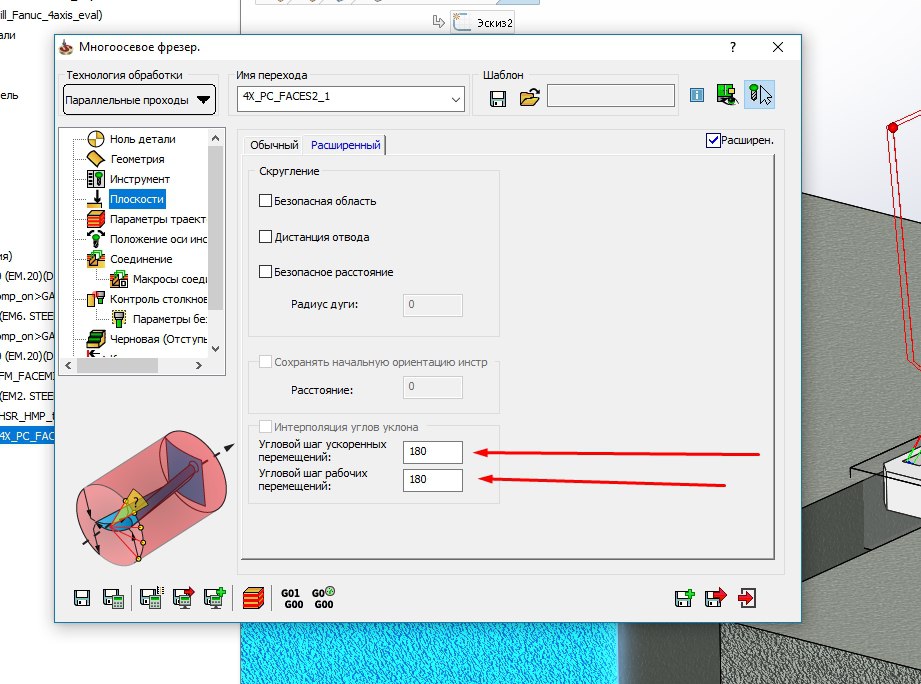
Task: Select Ноль детали in the tree
Action: tap(143, 139)
